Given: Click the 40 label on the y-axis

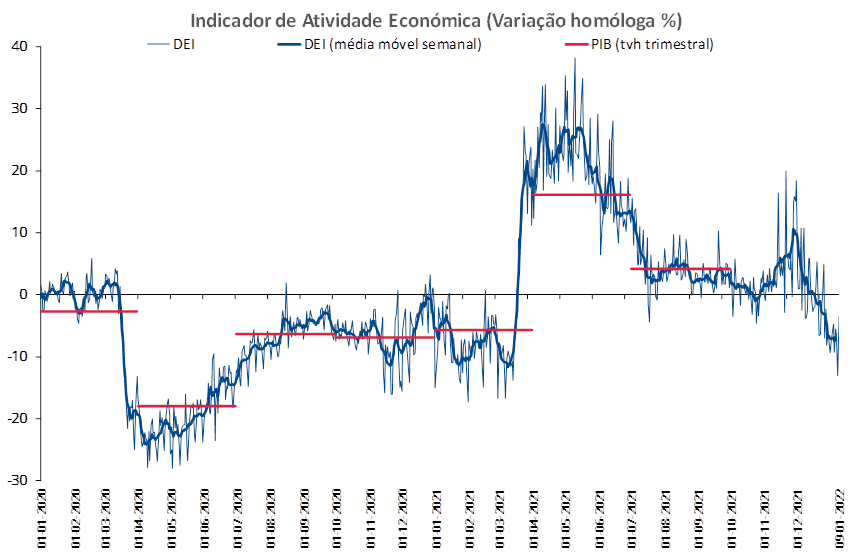Looking at the screenshot, I should [x=20, y=47].
